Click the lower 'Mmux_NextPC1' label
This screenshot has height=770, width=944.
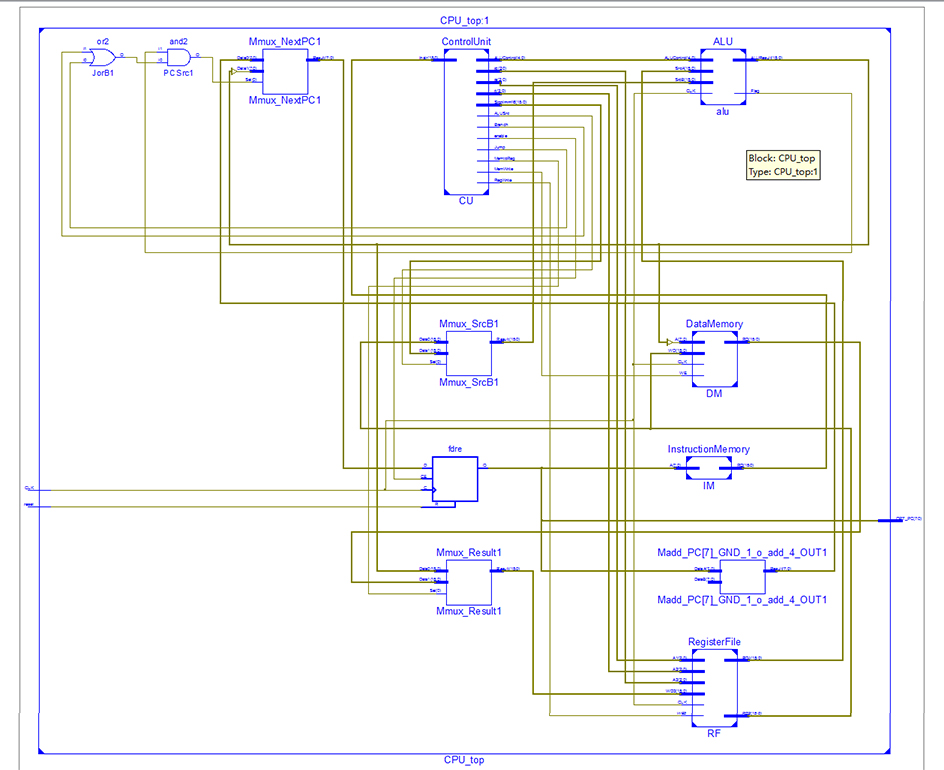point(285,100)
